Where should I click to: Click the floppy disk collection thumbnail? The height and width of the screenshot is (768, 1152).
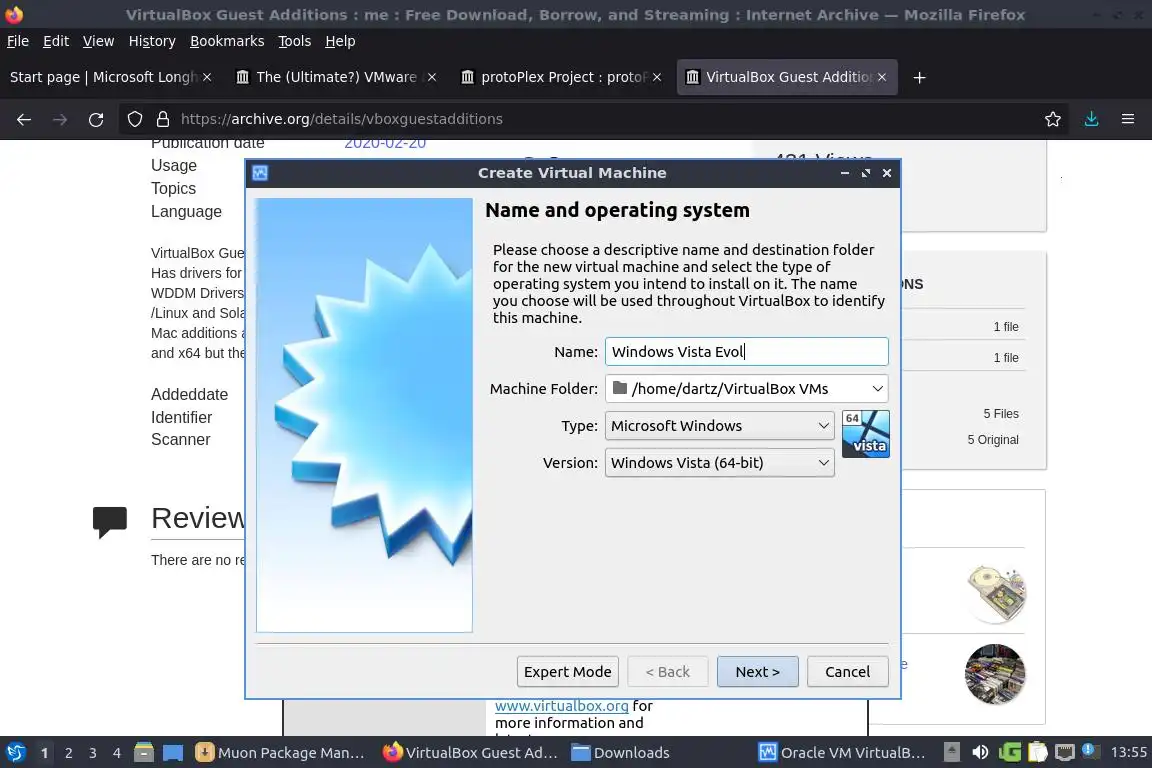coord(996,594)
